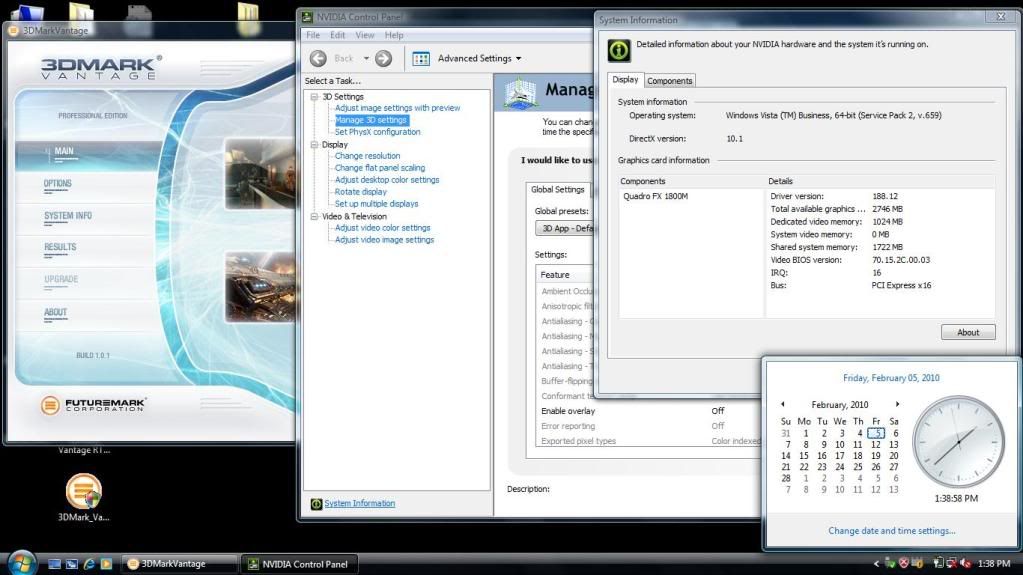Click the fourth quick launch icon
Screen dimensions: 1023x575
tap(106, 564)
